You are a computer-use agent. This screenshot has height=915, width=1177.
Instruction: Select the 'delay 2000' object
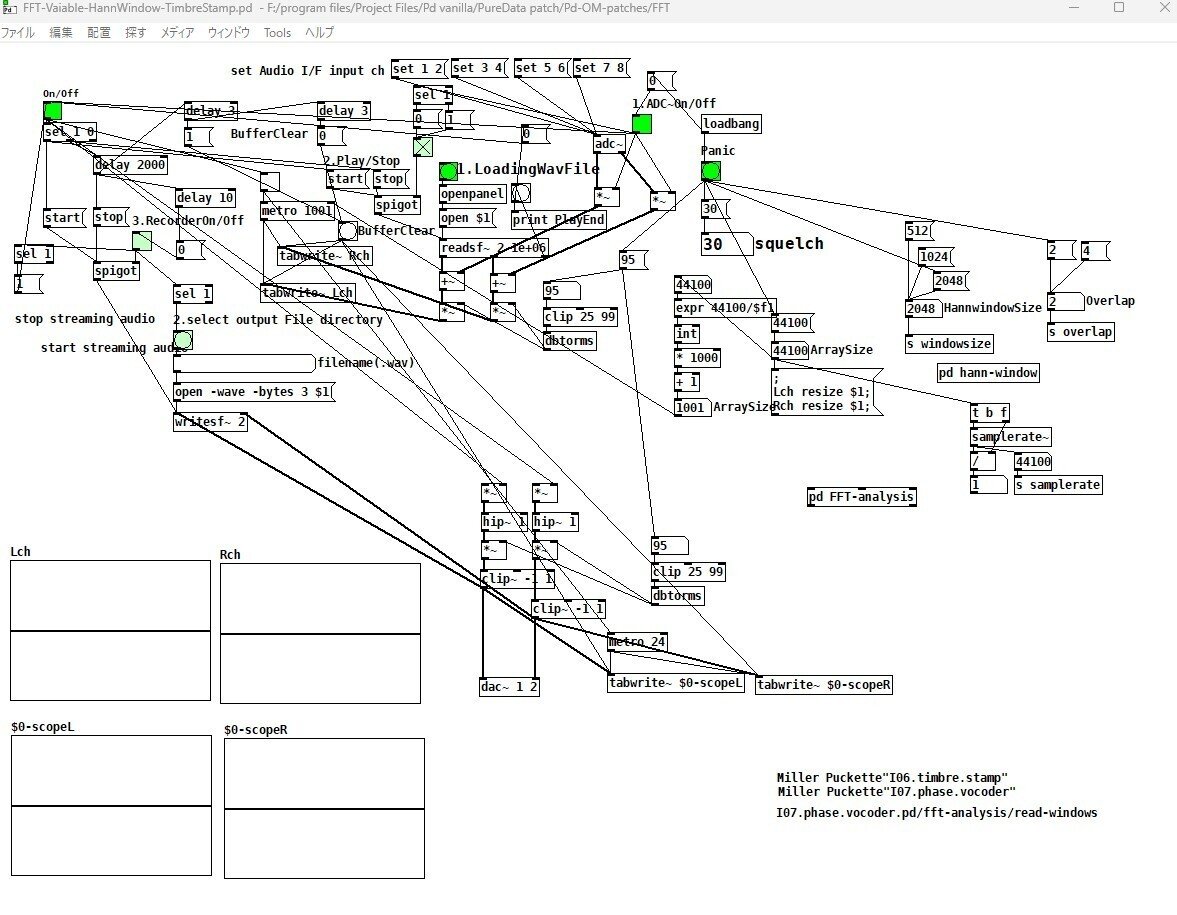pyautogui.click(x=131, y=165)
